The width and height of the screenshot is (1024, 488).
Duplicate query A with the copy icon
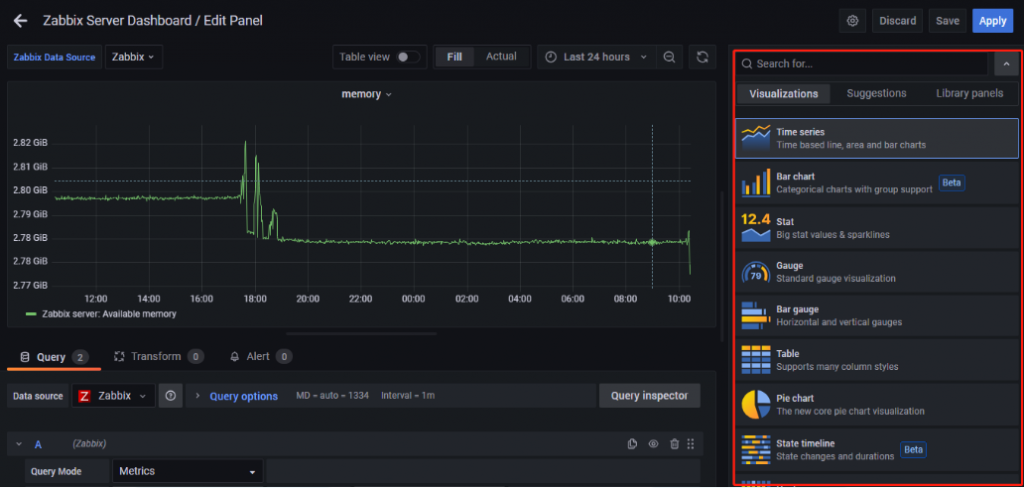click(x=632, y=444)
